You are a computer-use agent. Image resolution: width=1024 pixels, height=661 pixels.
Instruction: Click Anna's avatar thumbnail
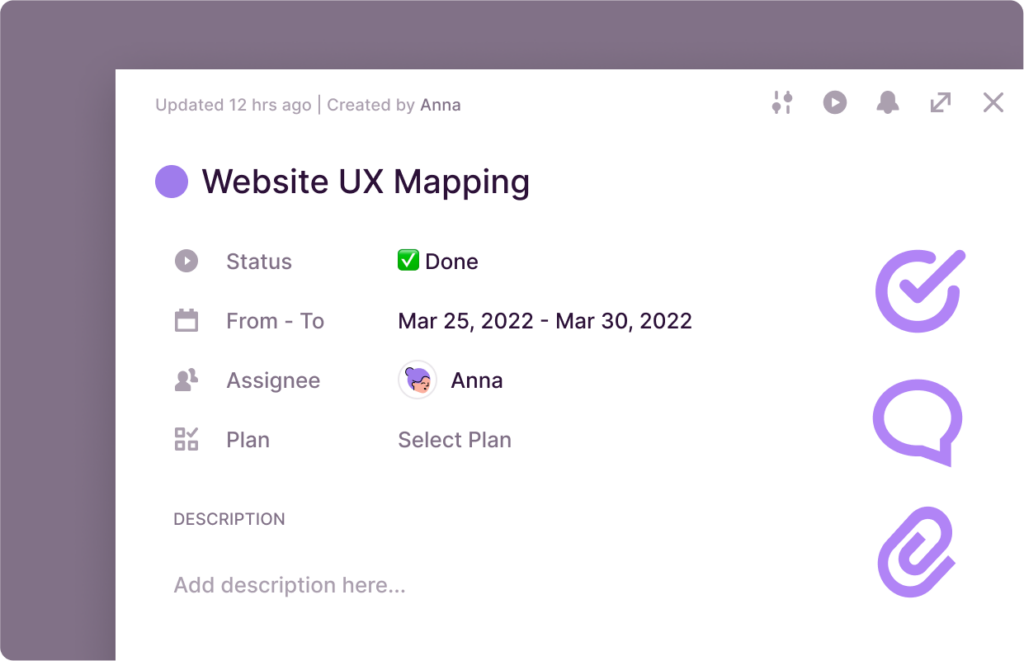coord(417,380)
